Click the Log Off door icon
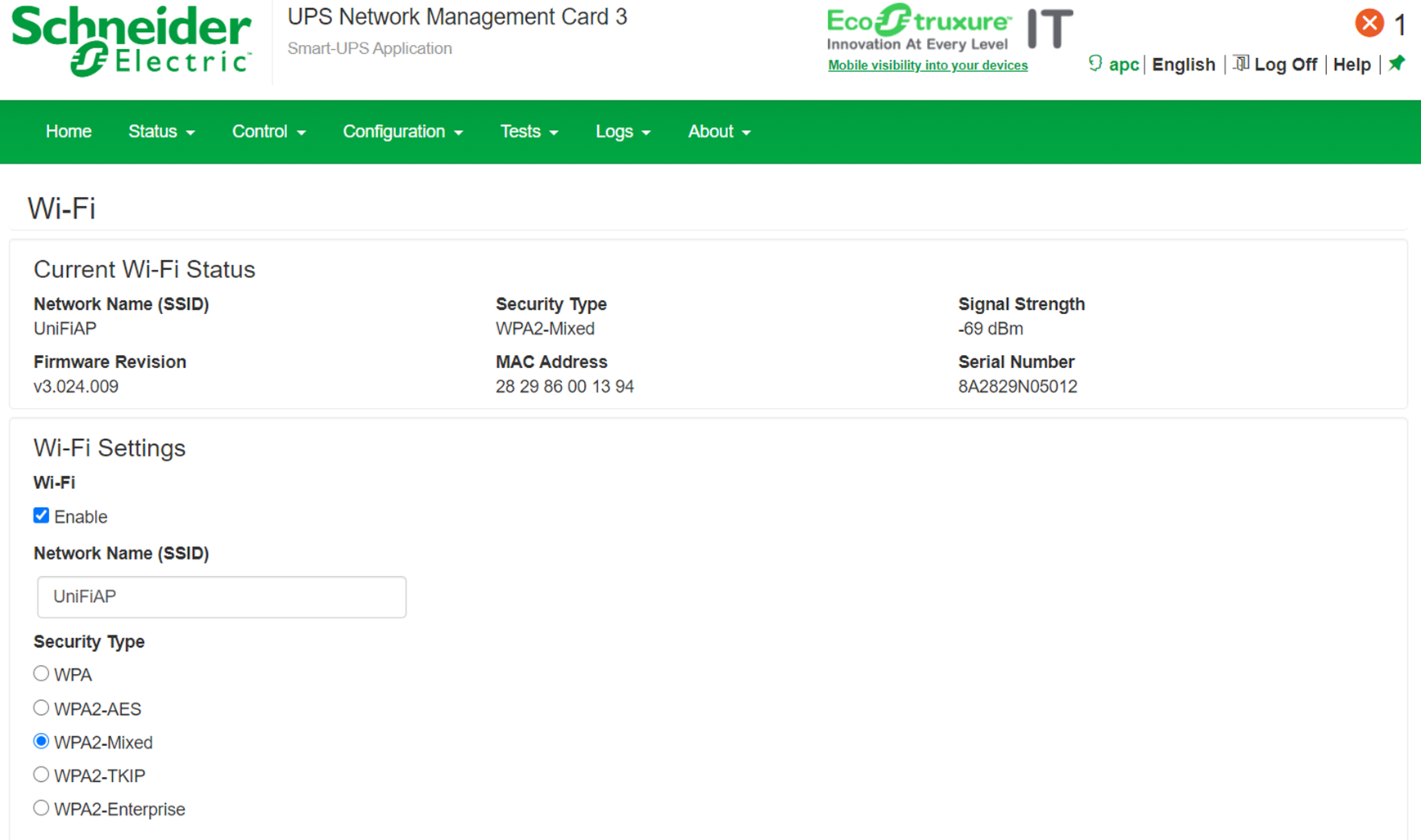The height and width of the screenshot is (840, 1421). point(1241,64)
